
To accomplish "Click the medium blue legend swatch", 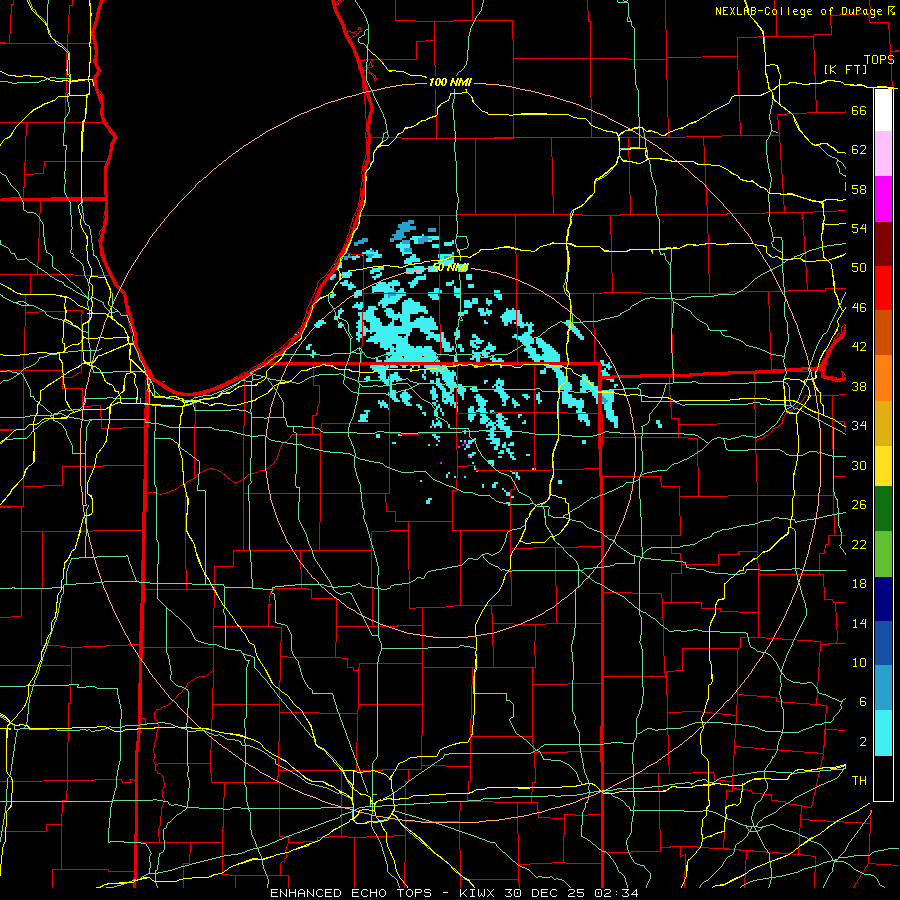I will [x=883, y=643].
